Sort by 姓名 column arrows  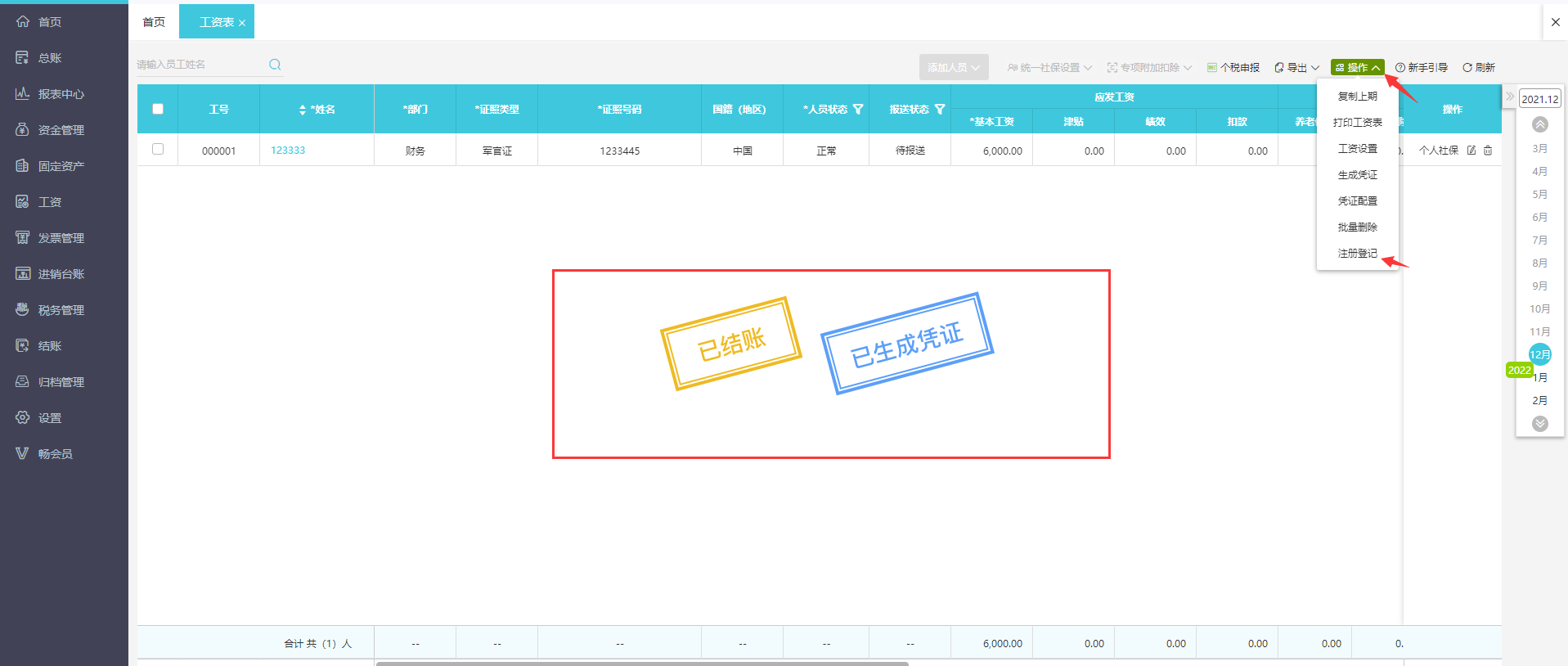303,110
